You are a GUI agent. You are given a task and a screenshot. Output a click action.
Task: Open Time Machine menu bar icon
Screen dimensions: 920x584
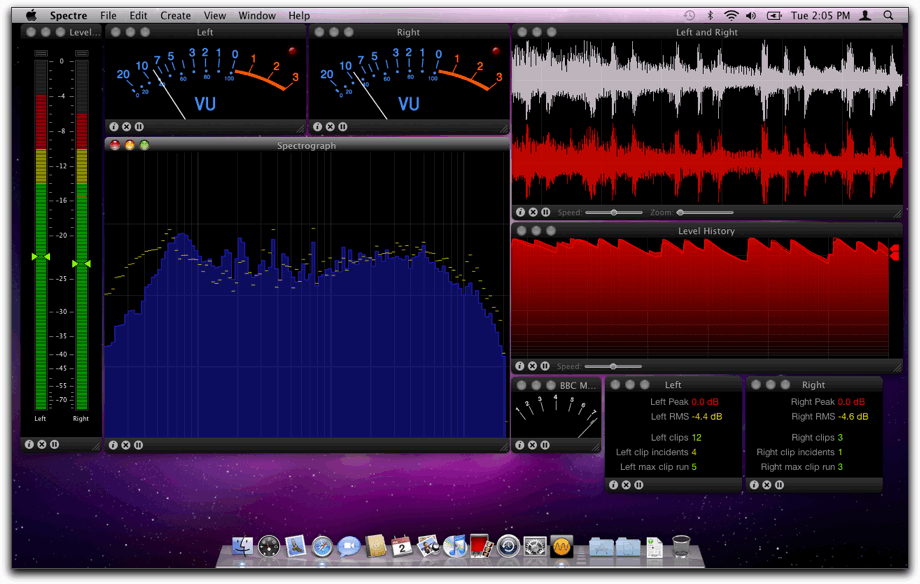click(x=689, y=15)
